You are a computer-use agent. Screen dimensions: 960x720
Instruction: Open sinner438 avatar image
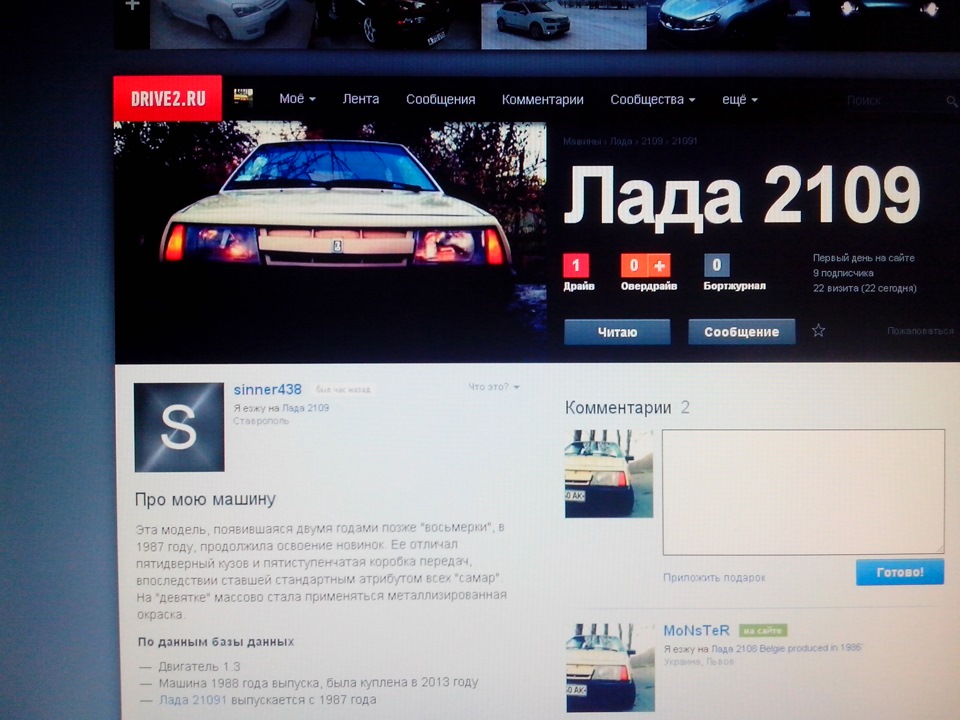[x=179, y=427]
